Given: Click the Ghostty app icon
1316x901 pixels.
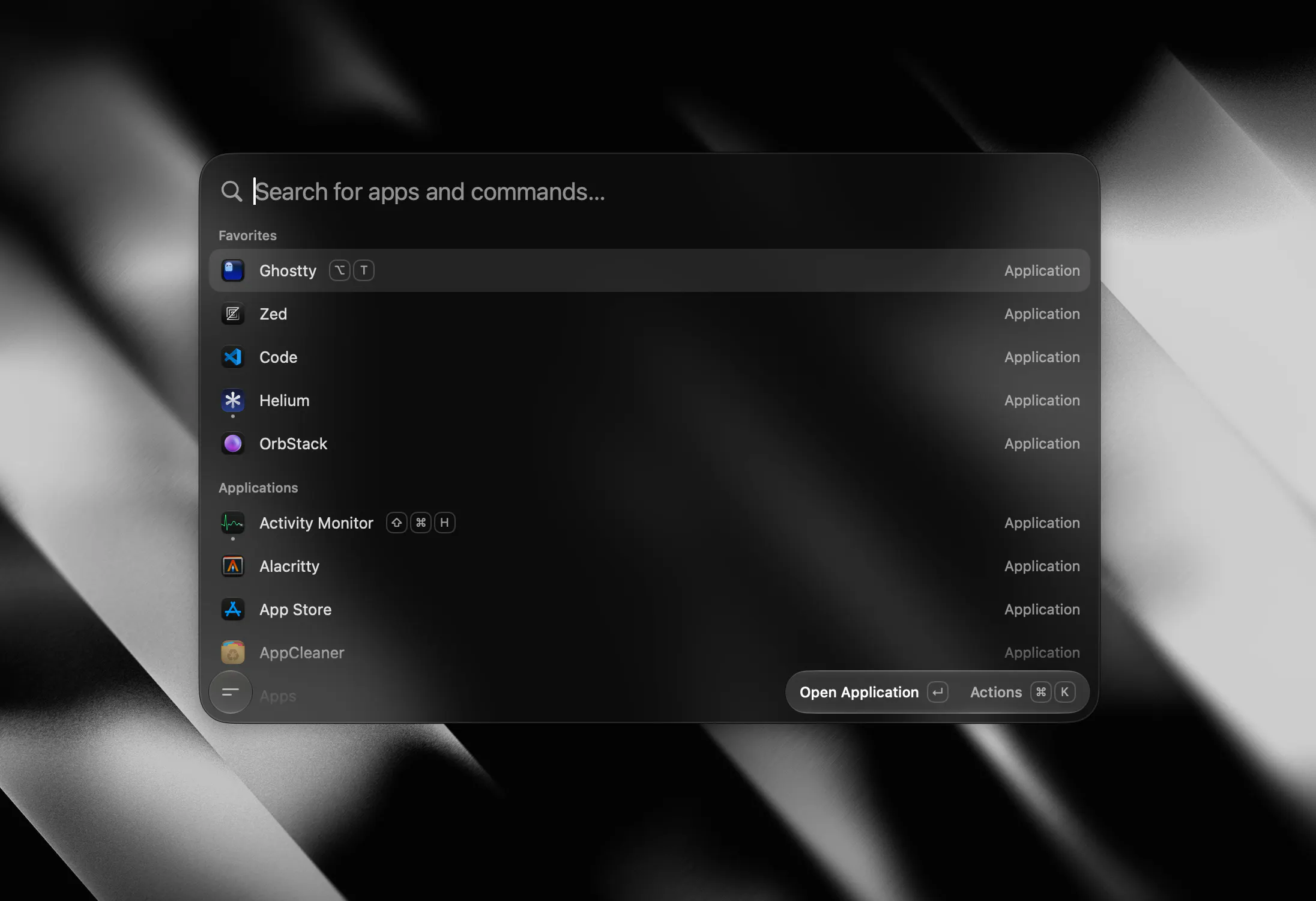Looking at the screenshot, I should [233, 271].
